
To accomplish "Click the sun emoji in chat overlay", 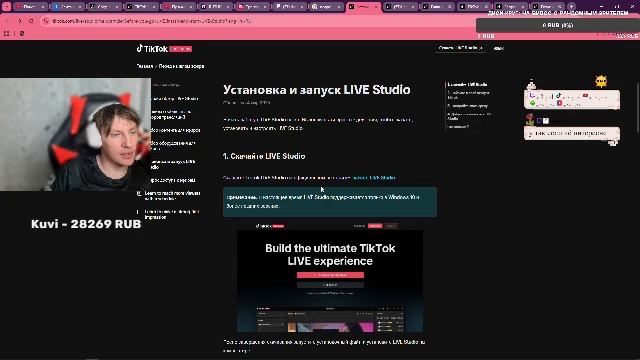I will 601,81.
